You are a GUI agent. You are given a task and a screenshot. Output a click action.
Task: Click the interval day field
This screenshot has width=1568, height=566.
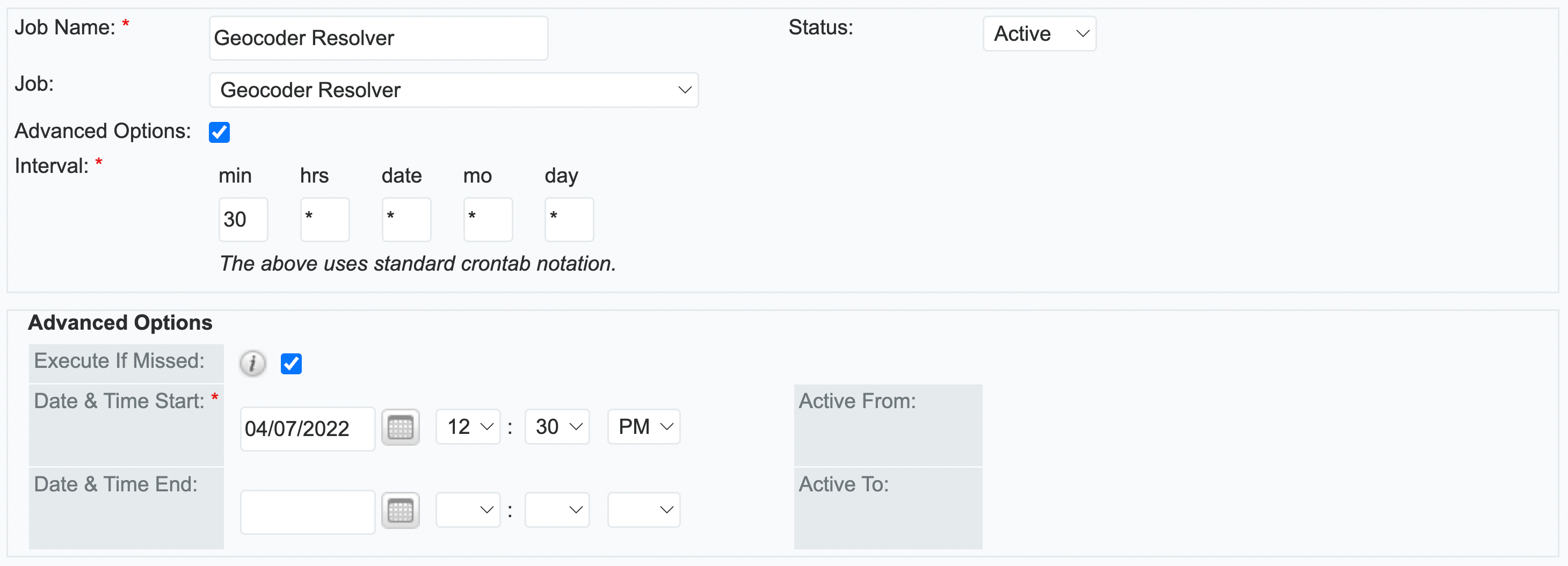tap(569, 220)
